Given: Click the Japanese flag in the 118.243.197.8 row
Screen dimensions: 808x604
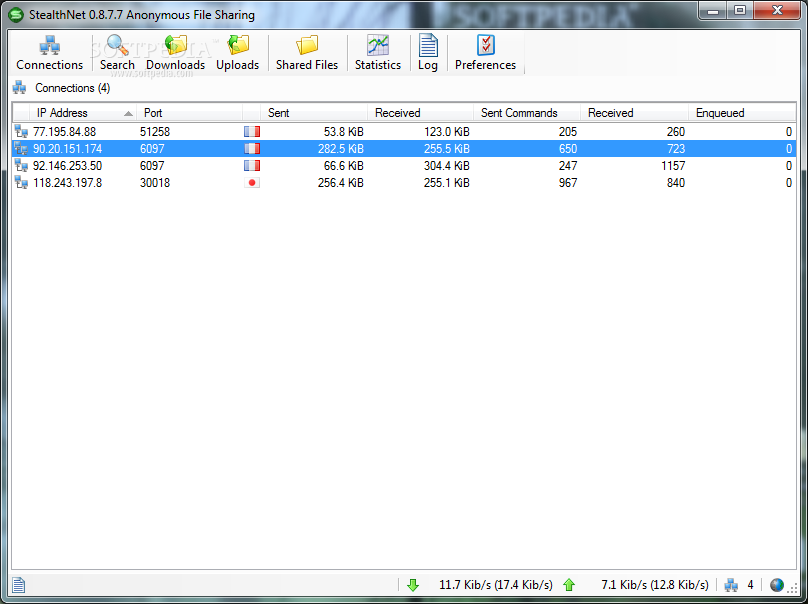Looking at the screenshot, I should click(252, 183).
